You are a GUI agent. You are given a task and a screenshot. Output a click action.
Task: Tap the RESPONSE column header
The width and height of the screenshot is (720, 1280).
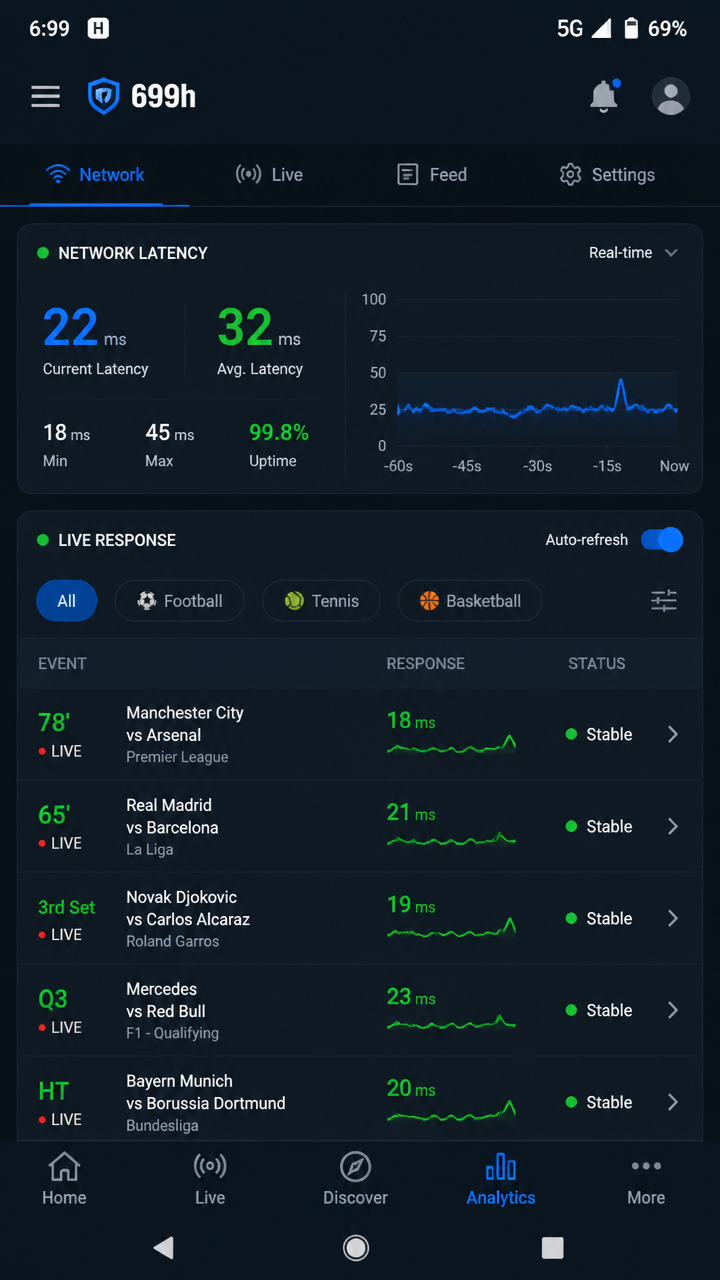426,663
